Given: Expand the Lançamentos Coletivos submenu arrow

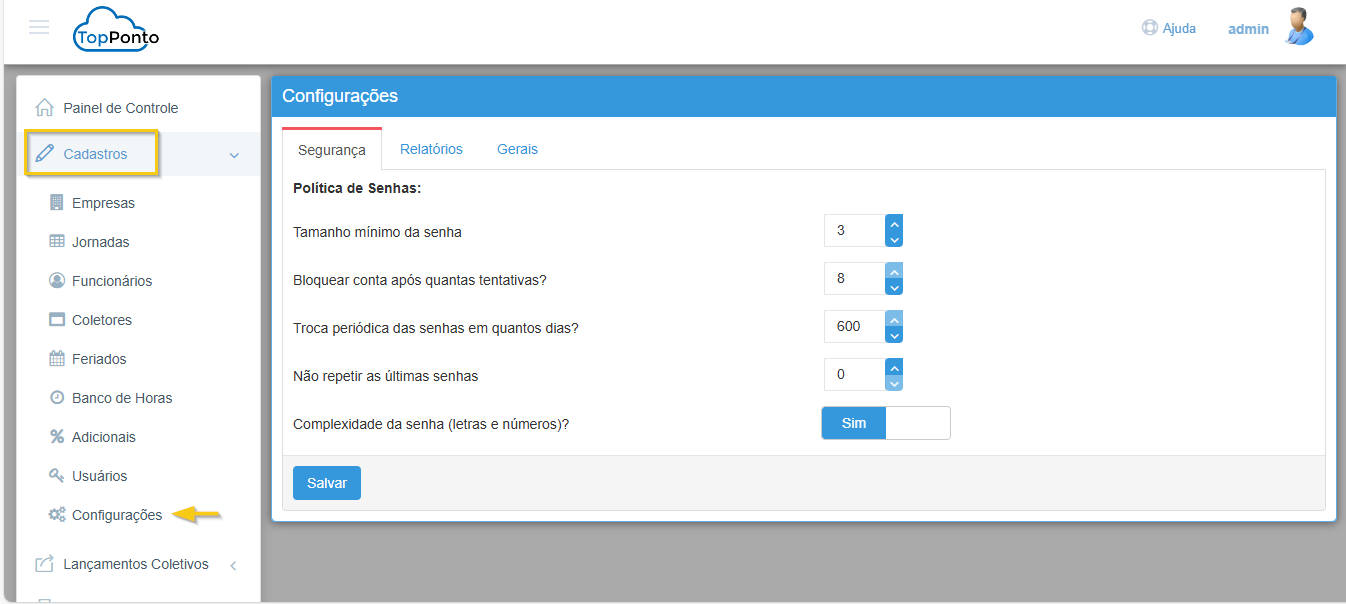Looking at the screenshot, I should (233, 565).
